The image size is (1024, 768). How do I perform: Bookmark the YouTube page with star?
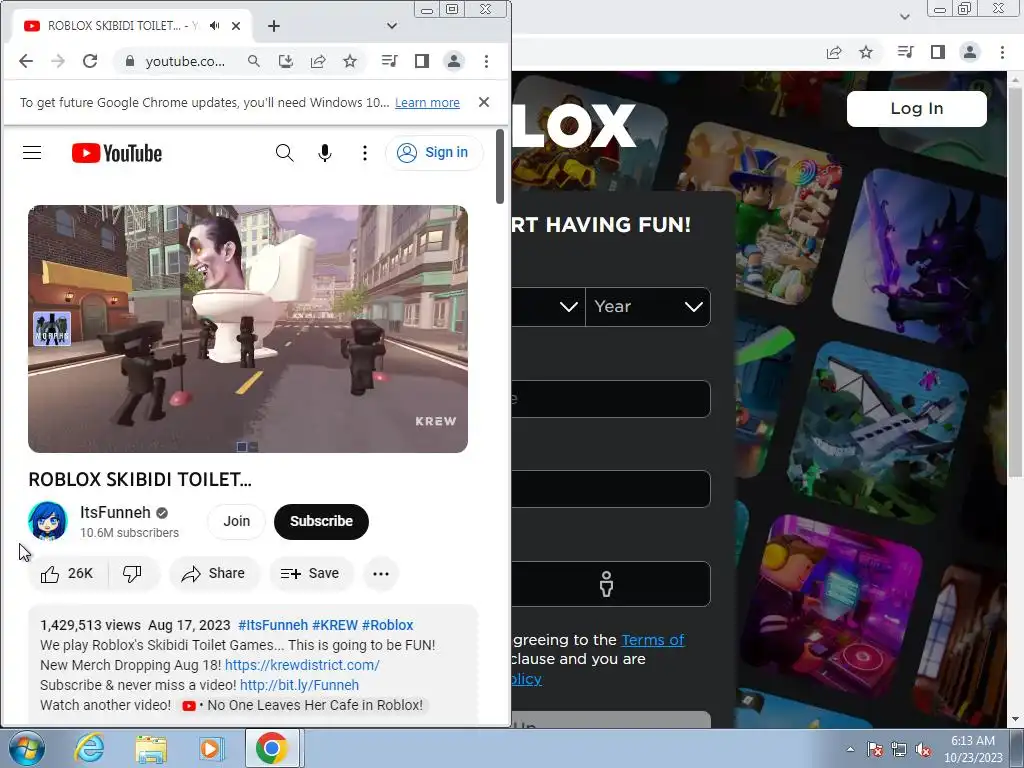(350, 61)
